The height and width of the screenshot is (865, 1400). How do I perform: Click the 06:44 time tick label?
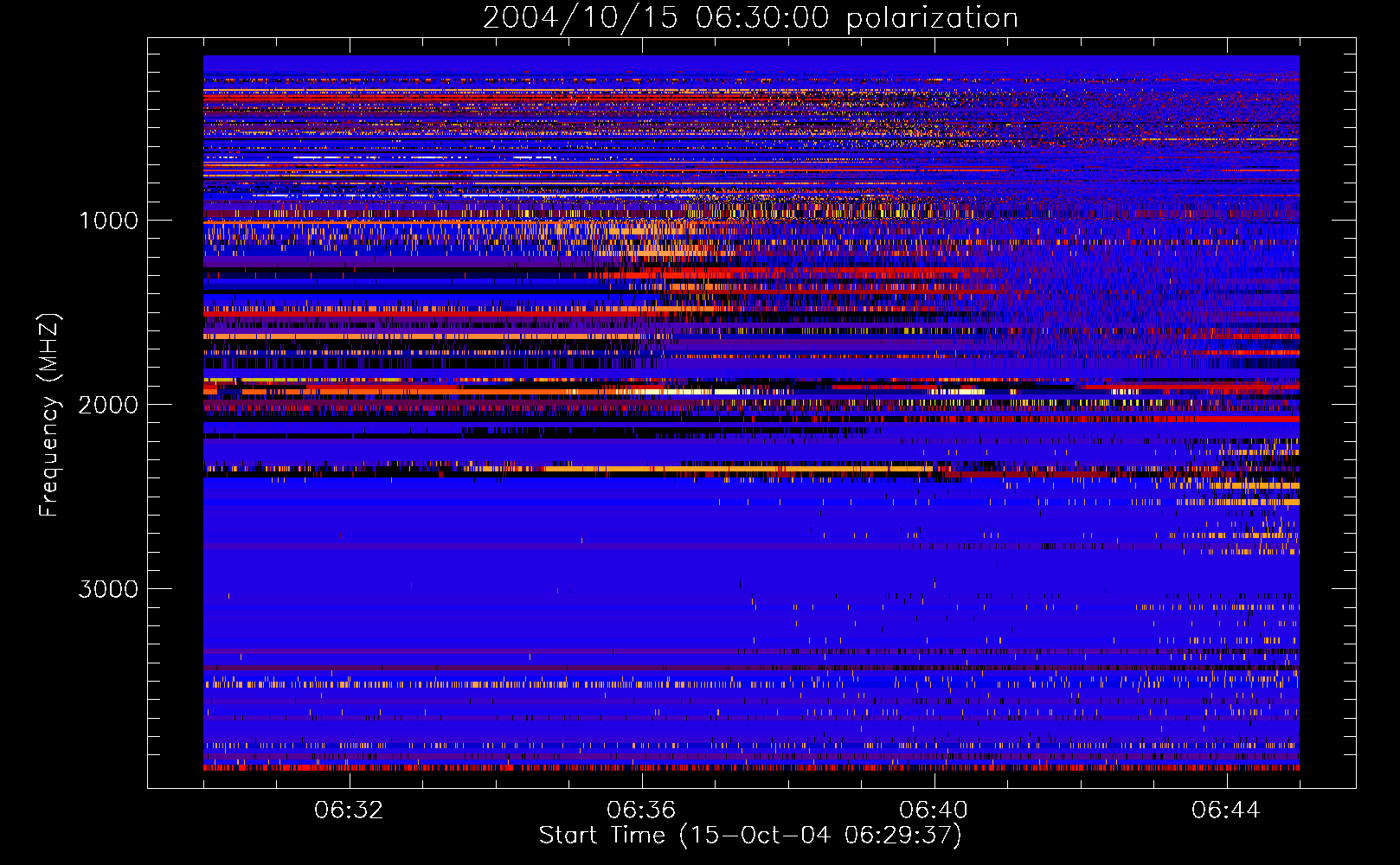(x=1226, y=811)
